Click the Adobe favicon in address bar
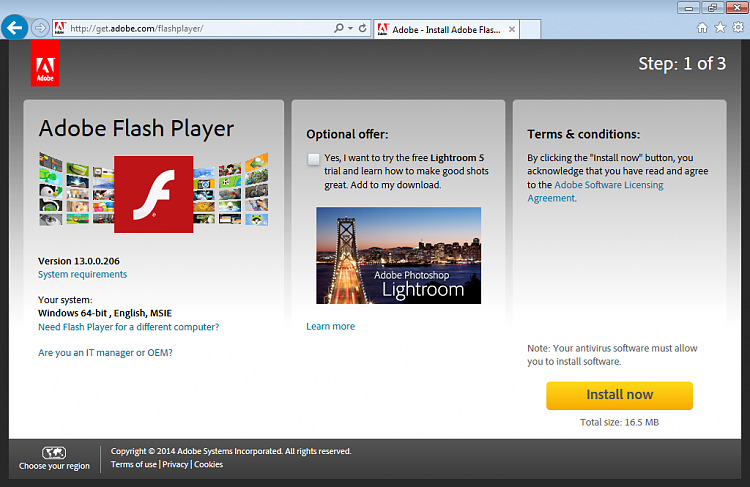Screen dimensions: 750x487 (x=60, y=28)
